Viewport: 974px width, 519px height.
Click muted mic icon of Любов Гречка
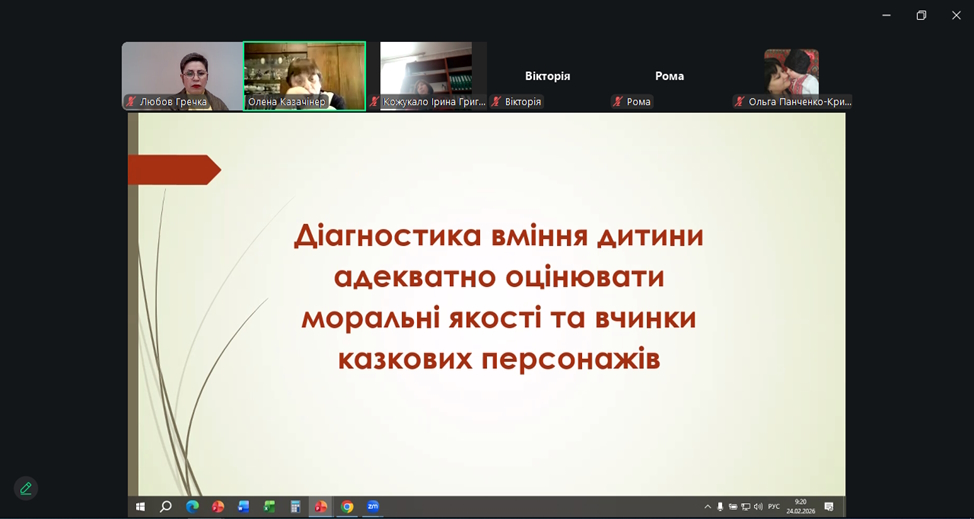(x=131, y=102)
